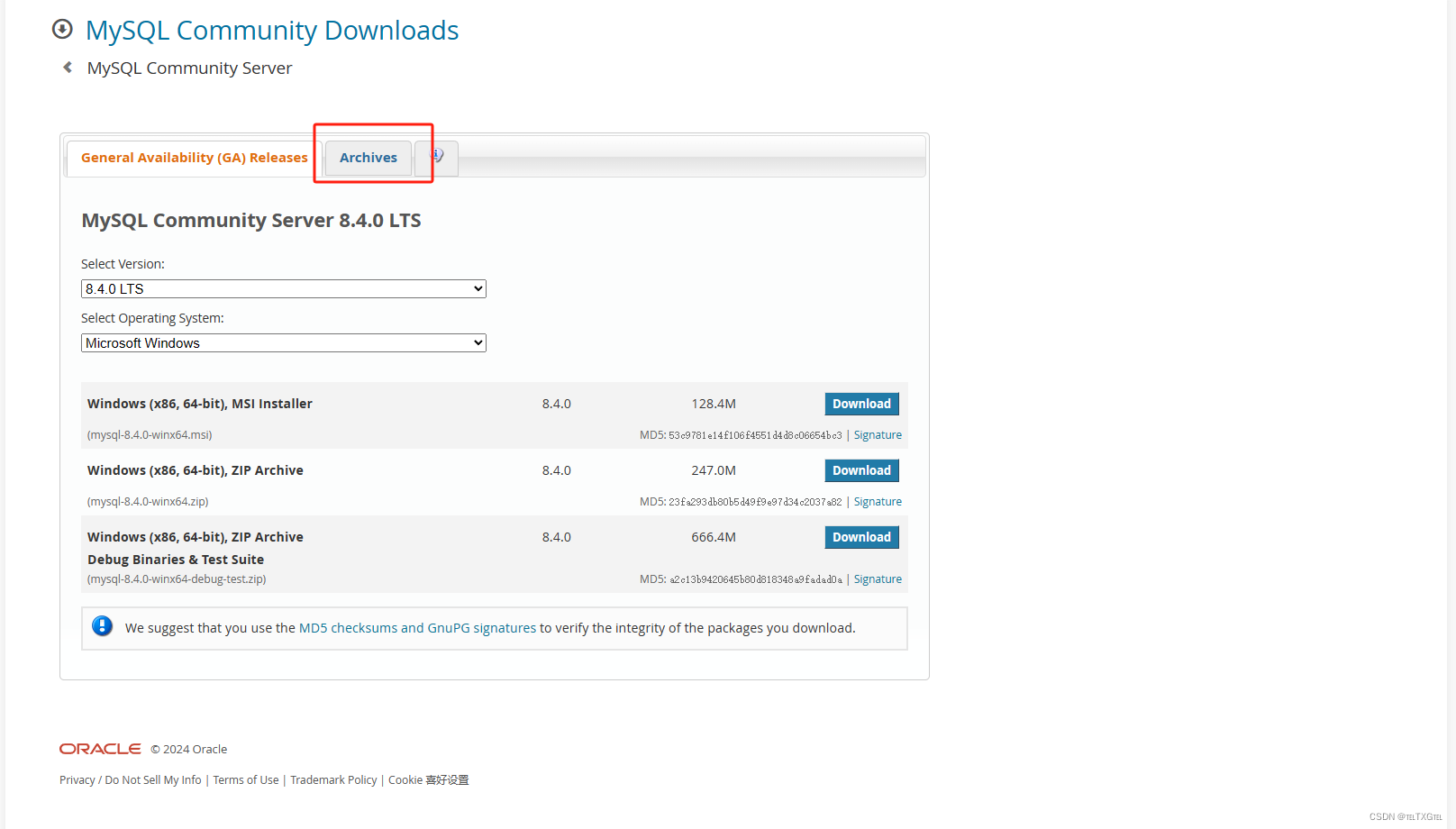Screen dimensions: 1456x829
Task: Click the download circle icon beside page title
Action: point(62,29)
